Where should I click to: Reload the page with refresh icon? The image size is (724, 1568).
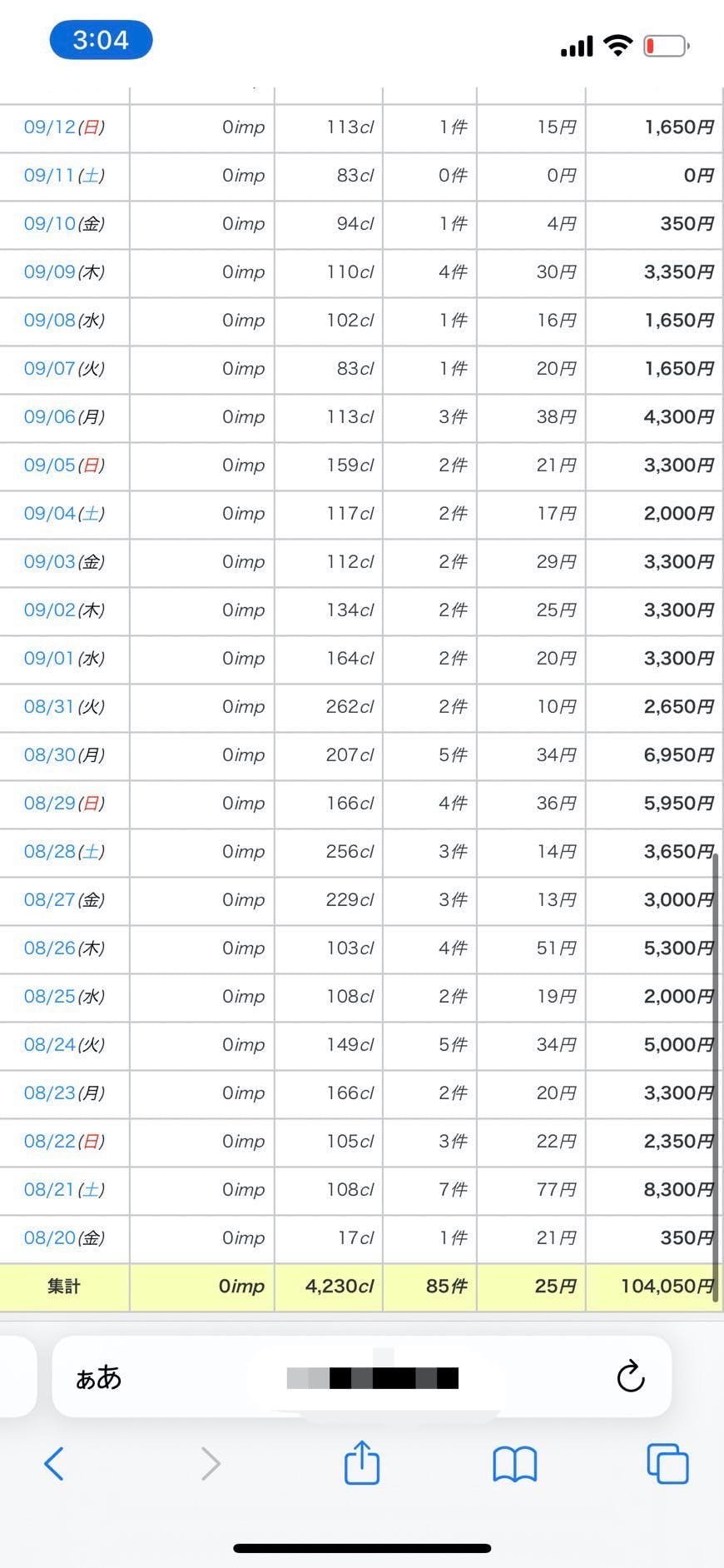click(x=631, y=1376)
